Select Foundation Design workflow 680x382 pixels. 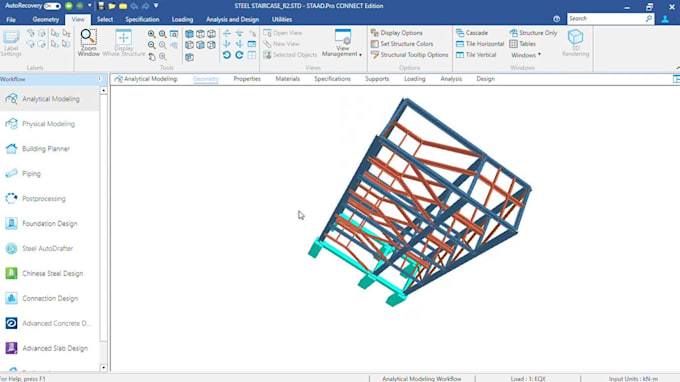tap(50, 224)
